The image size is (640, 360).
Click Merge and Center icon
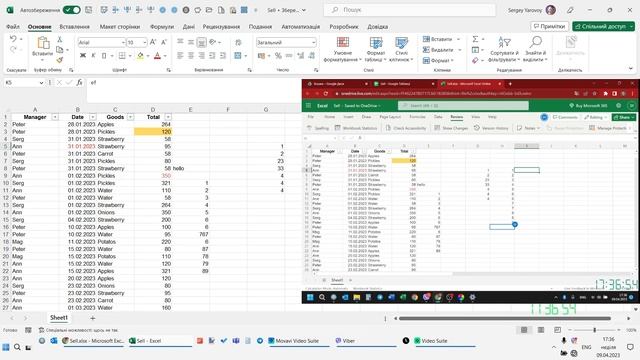point(238,56)
